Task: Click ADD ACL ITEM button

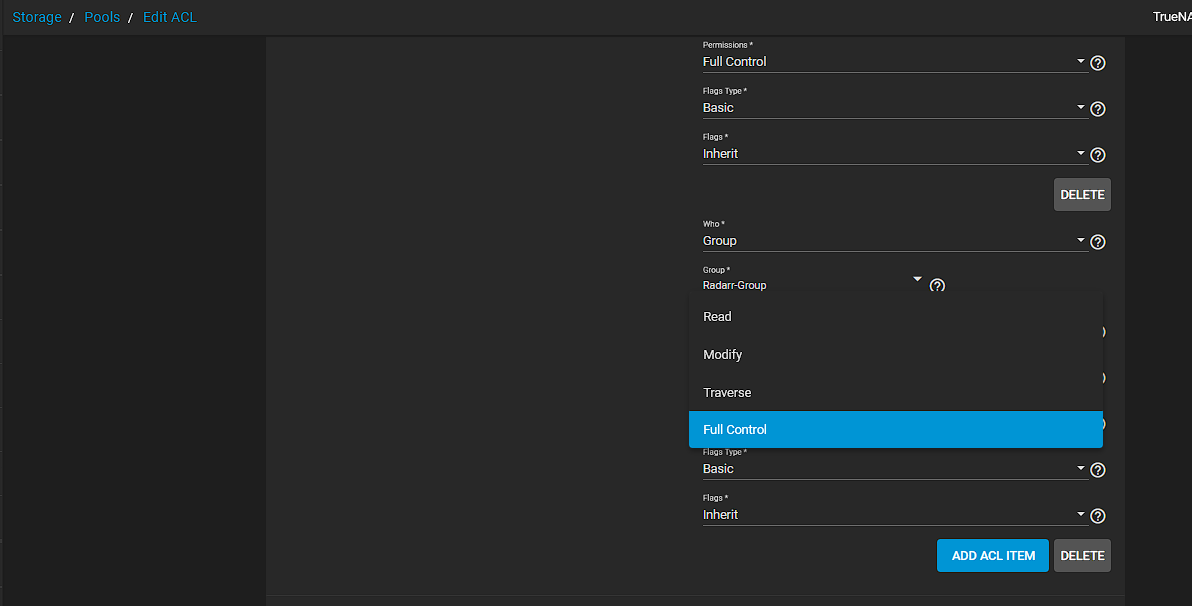Action: [x=993, y=556]
